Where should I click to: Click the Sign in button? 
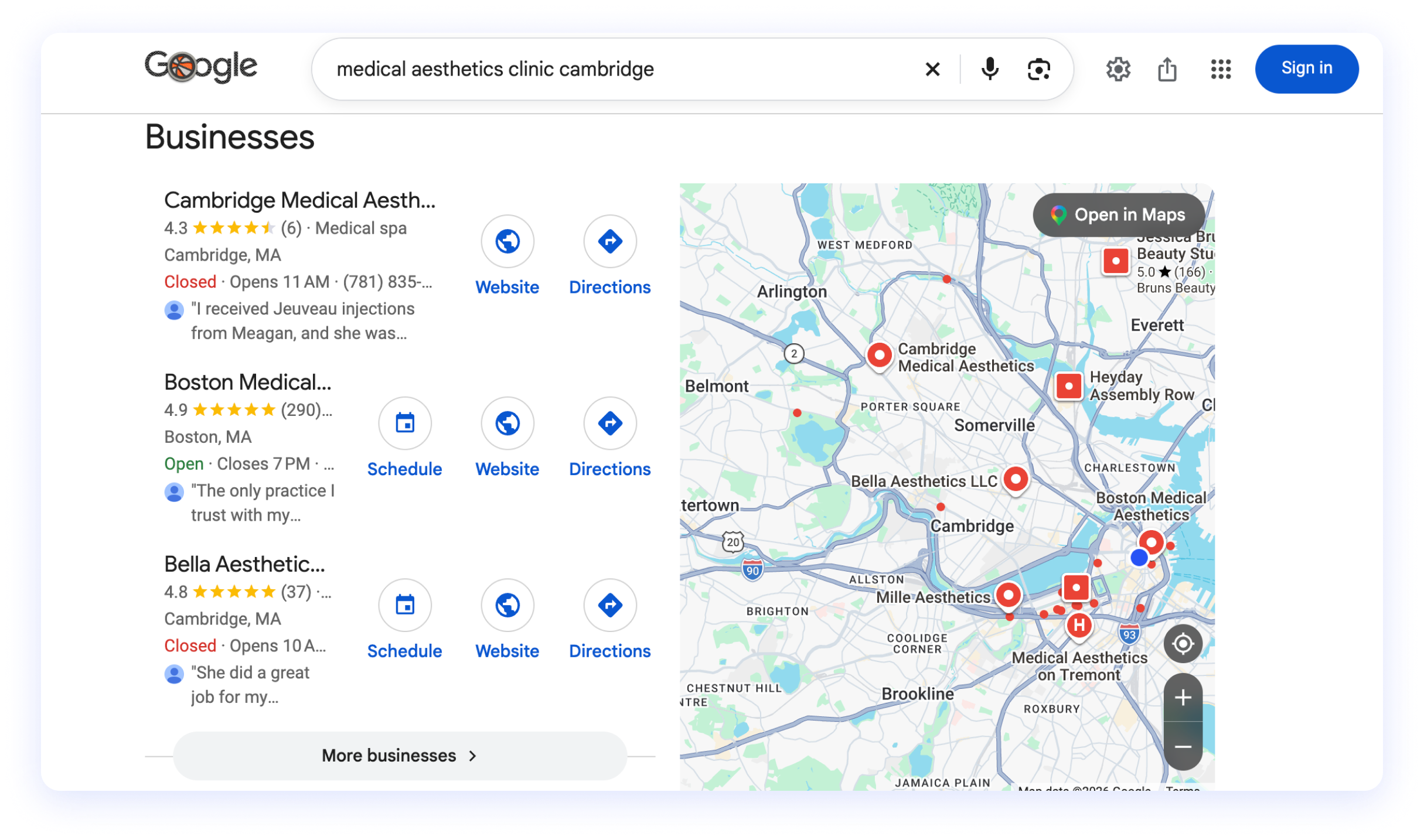(x=1306, y=69)
